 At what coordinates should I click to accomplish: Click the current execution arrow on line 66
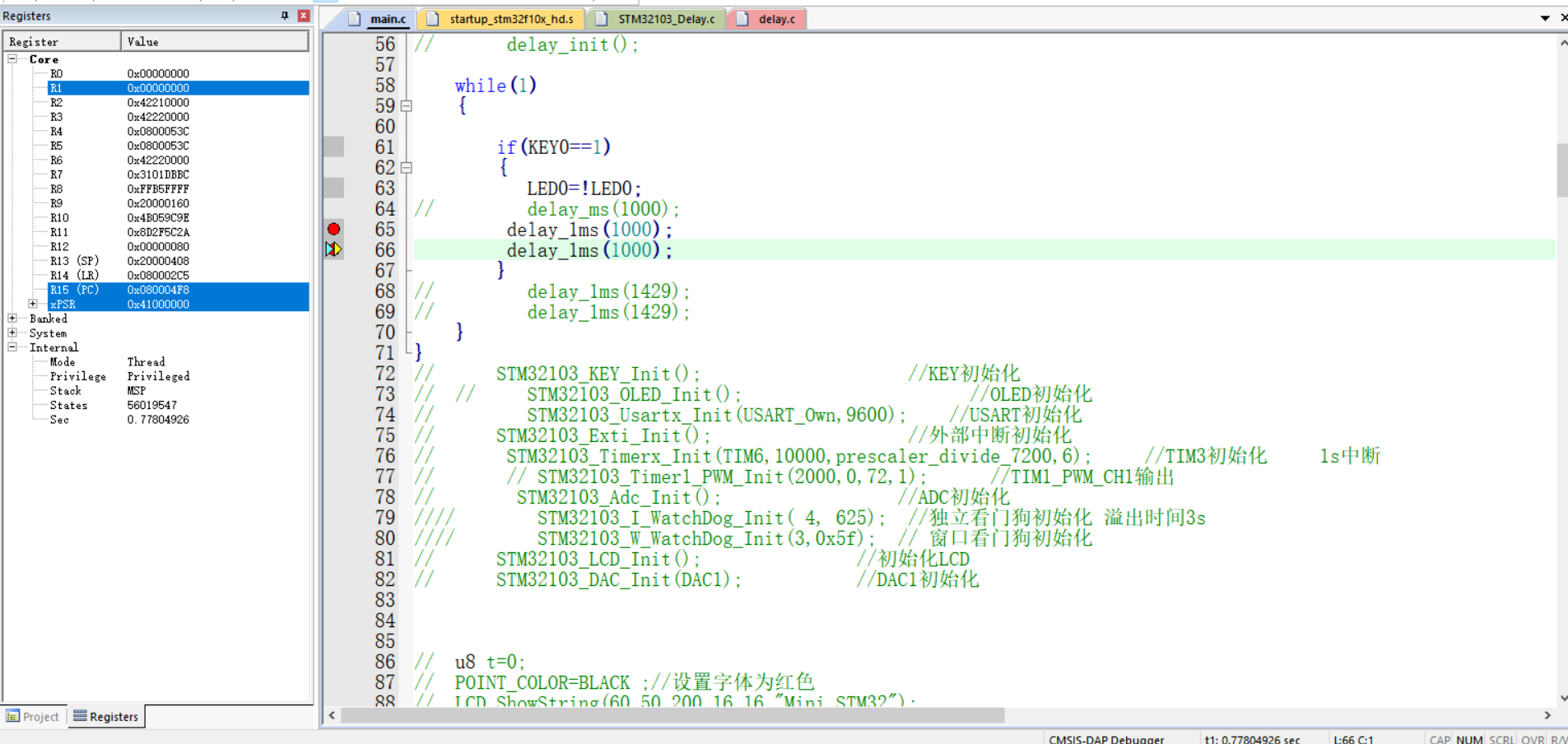(x=333, y=249)
